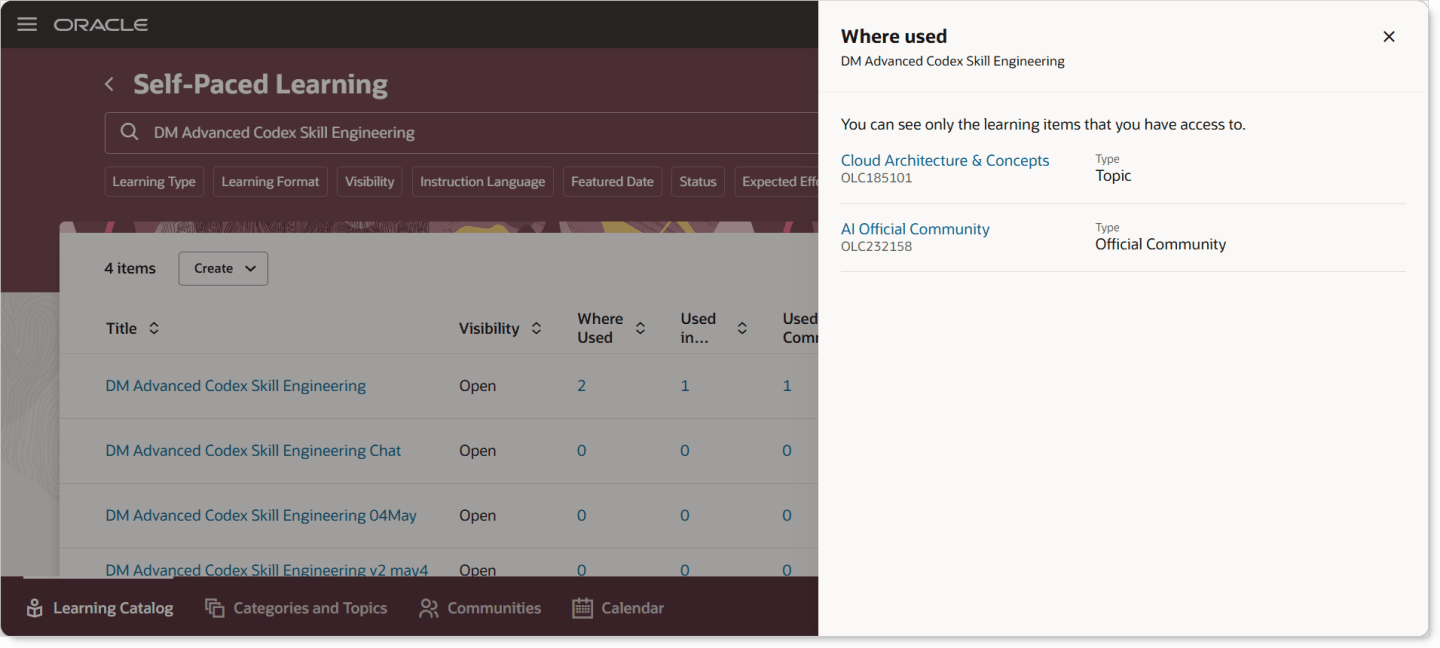
Task: Open DM Advanced Codex Skill Engineering v2 may4 link
Action: tap(267, 570)
